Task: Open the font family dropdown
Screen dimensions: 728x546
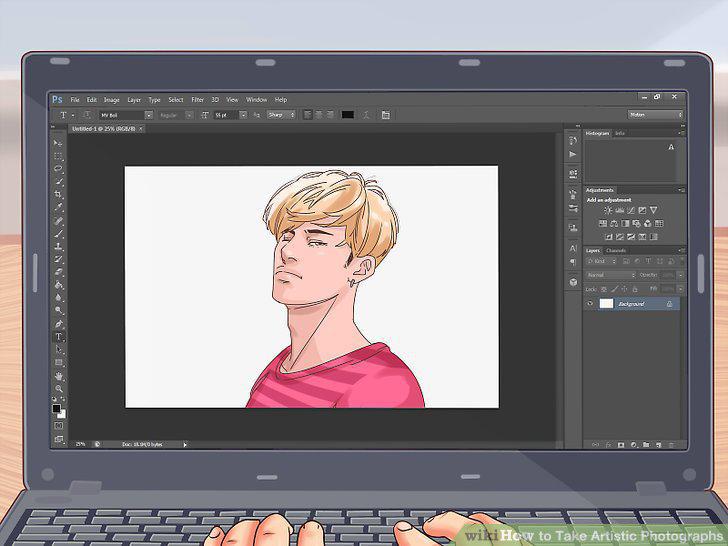Action: [x=149, y=115]
